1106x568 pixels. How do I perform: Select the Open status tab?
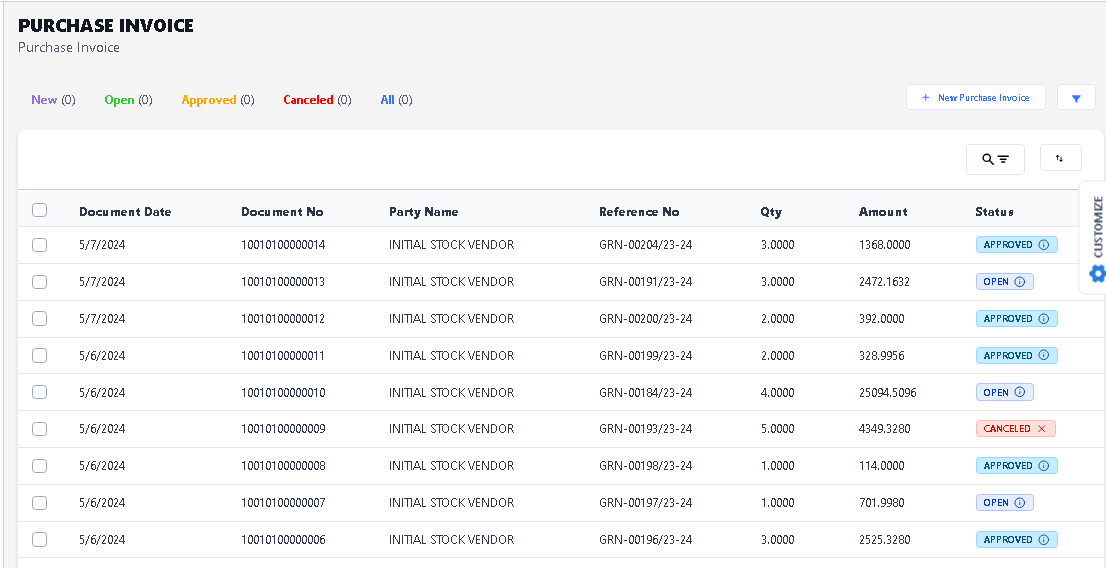(x=119, y=100)
